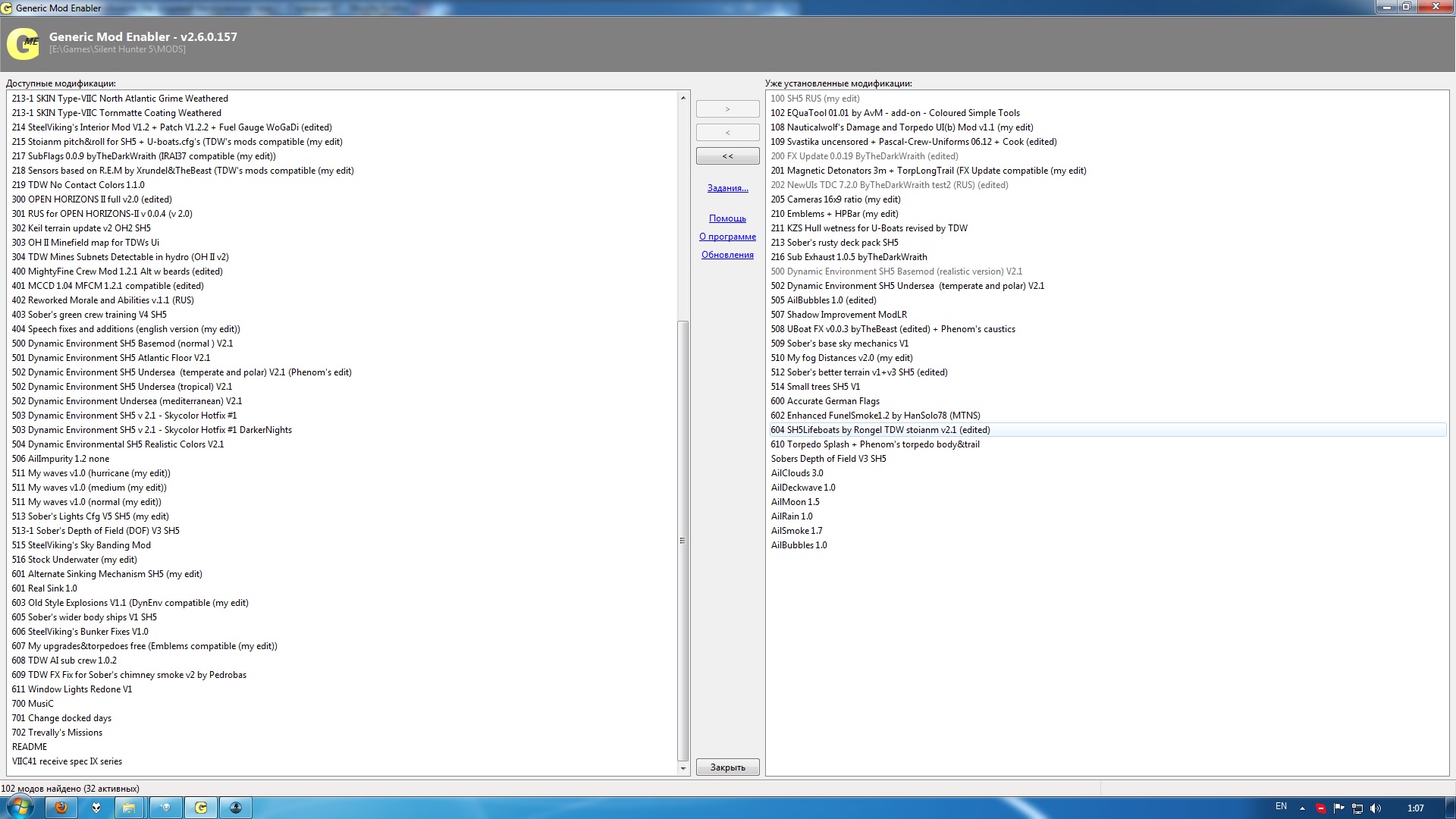Select installed 'Sobers Depth of Field V3 SH5'
The image size is (1456, 819).
tap(828, 459)
